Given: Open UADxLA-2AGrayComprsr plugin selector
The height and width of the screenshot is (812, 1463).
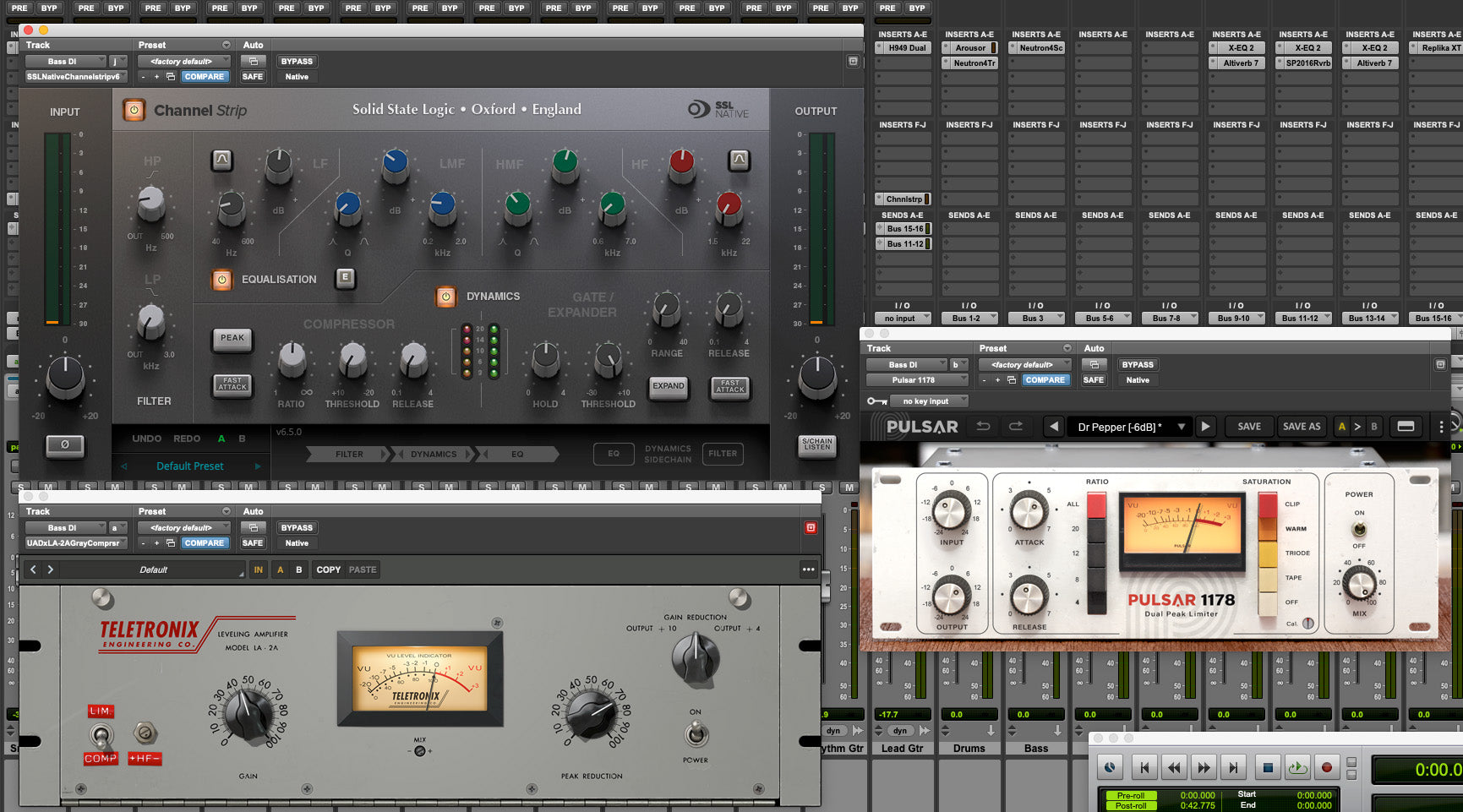Looking at the screenshot, I should click(x=76, y=543).
